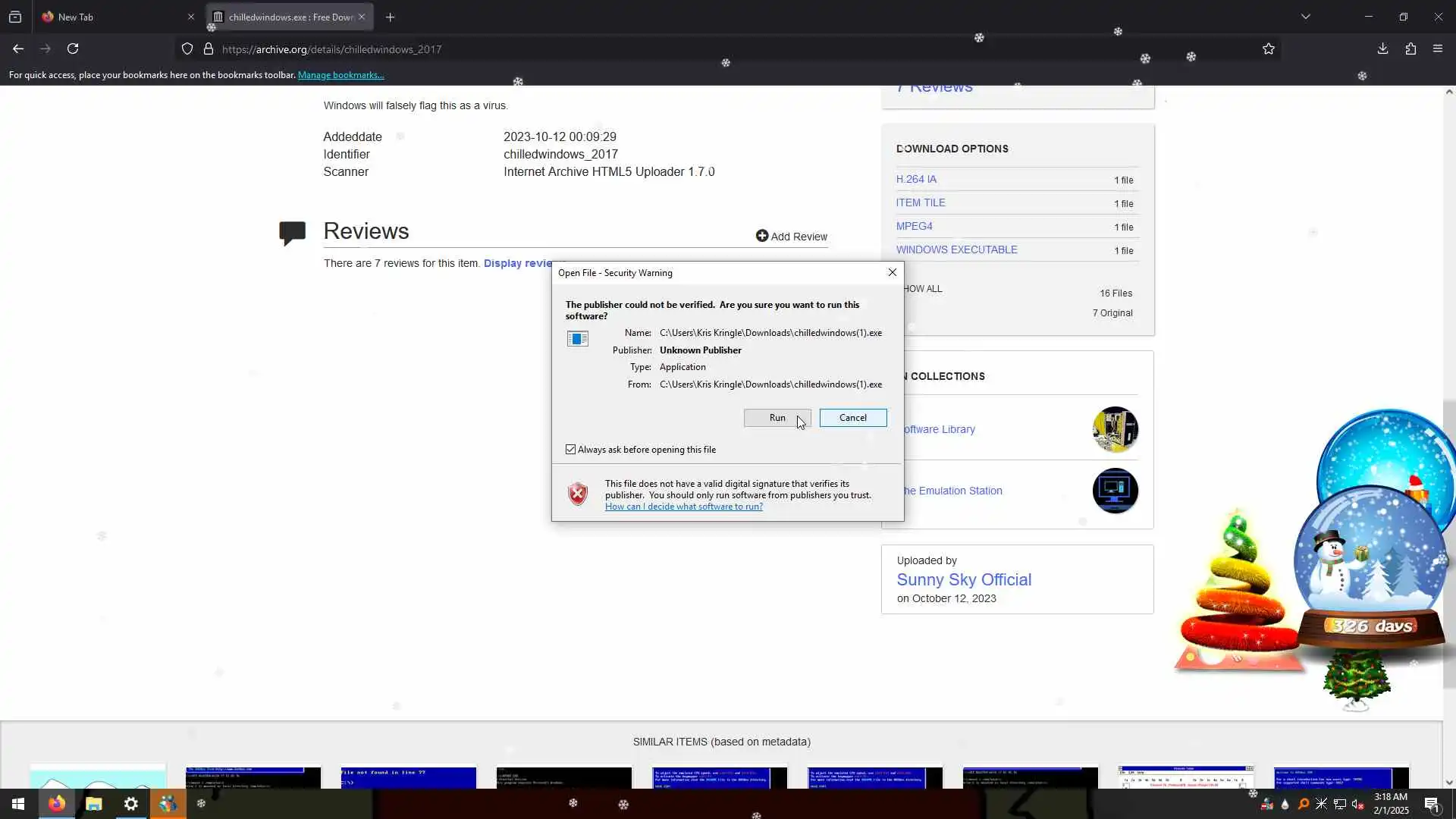
Task: Expand the H.264 IA download option
Action: pos(916,179)
